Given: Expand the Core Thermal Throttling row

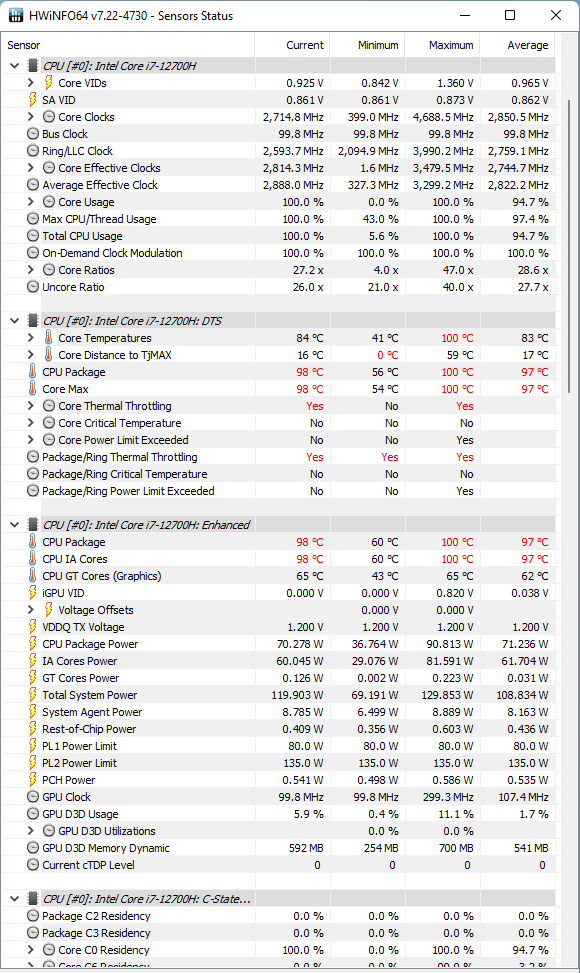Looking at the screenshot, I should (x=30, y=406).
